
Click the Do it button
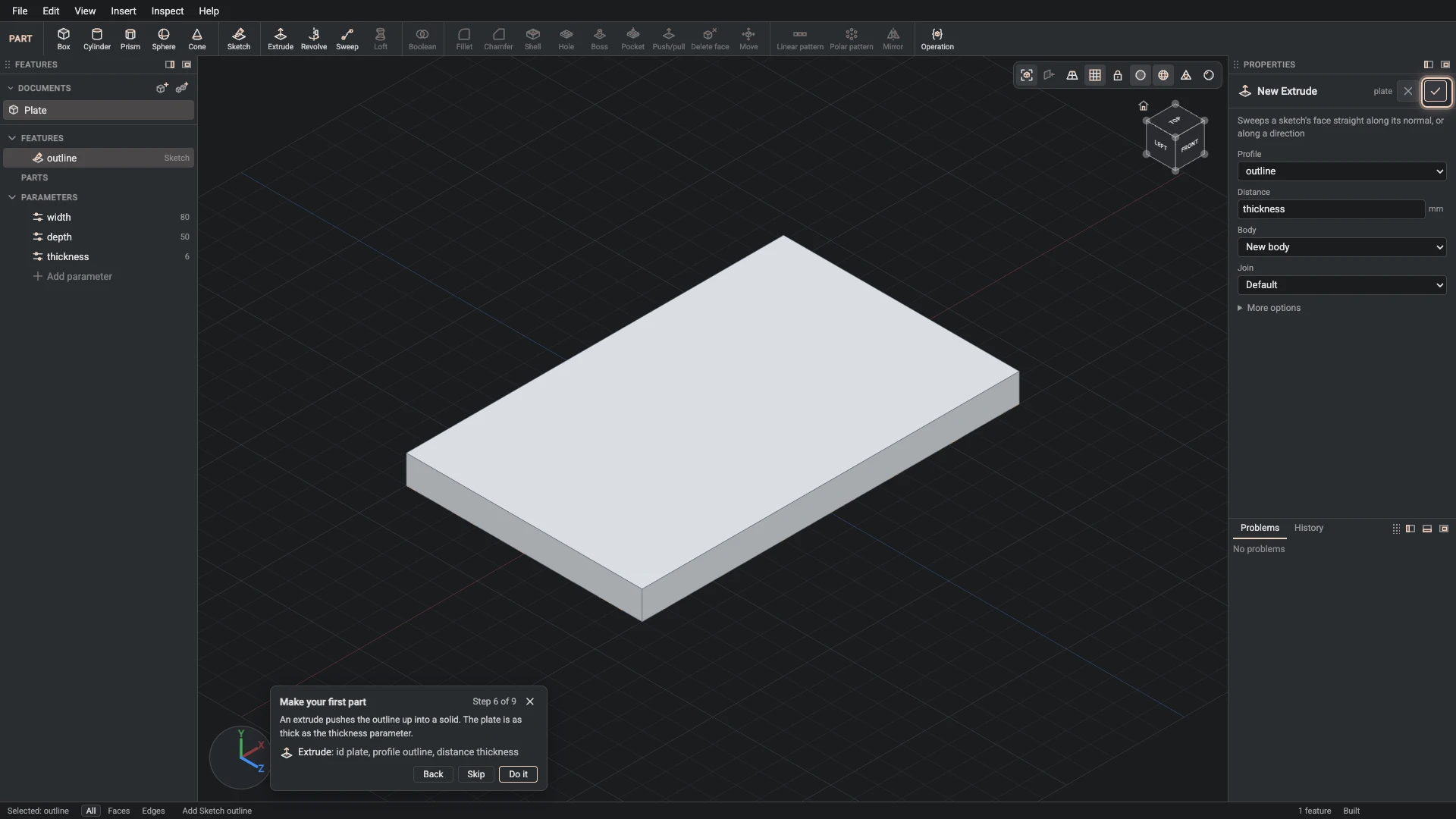518,774
